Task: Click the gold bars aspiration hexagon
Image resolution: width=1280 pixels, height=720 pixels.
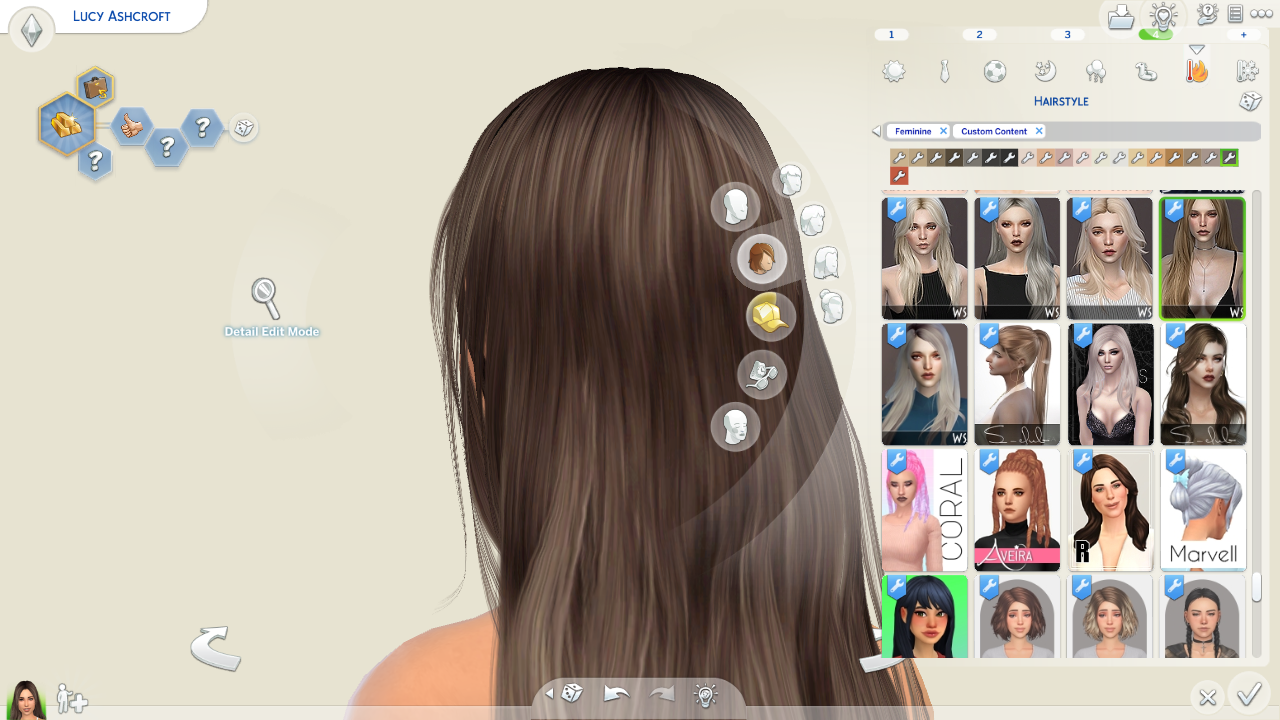Action: (67, 125)
